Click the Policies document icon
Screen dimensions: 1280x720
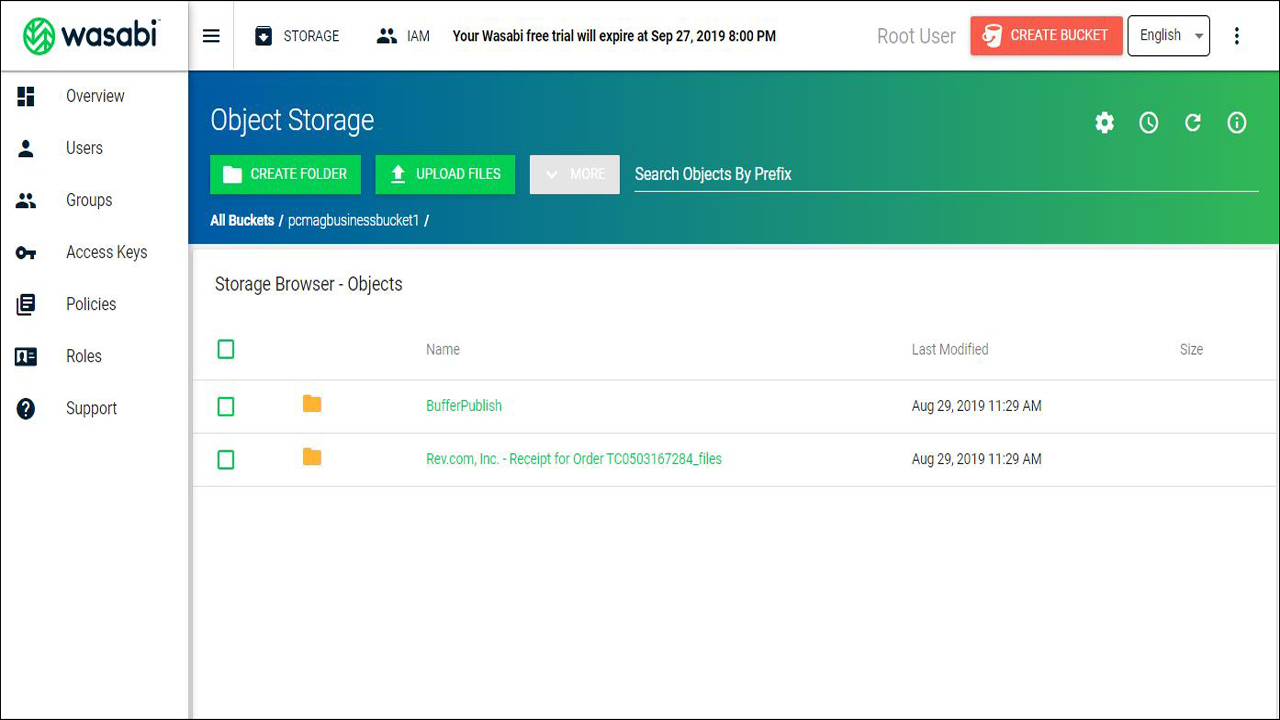(x=26, y=304)
